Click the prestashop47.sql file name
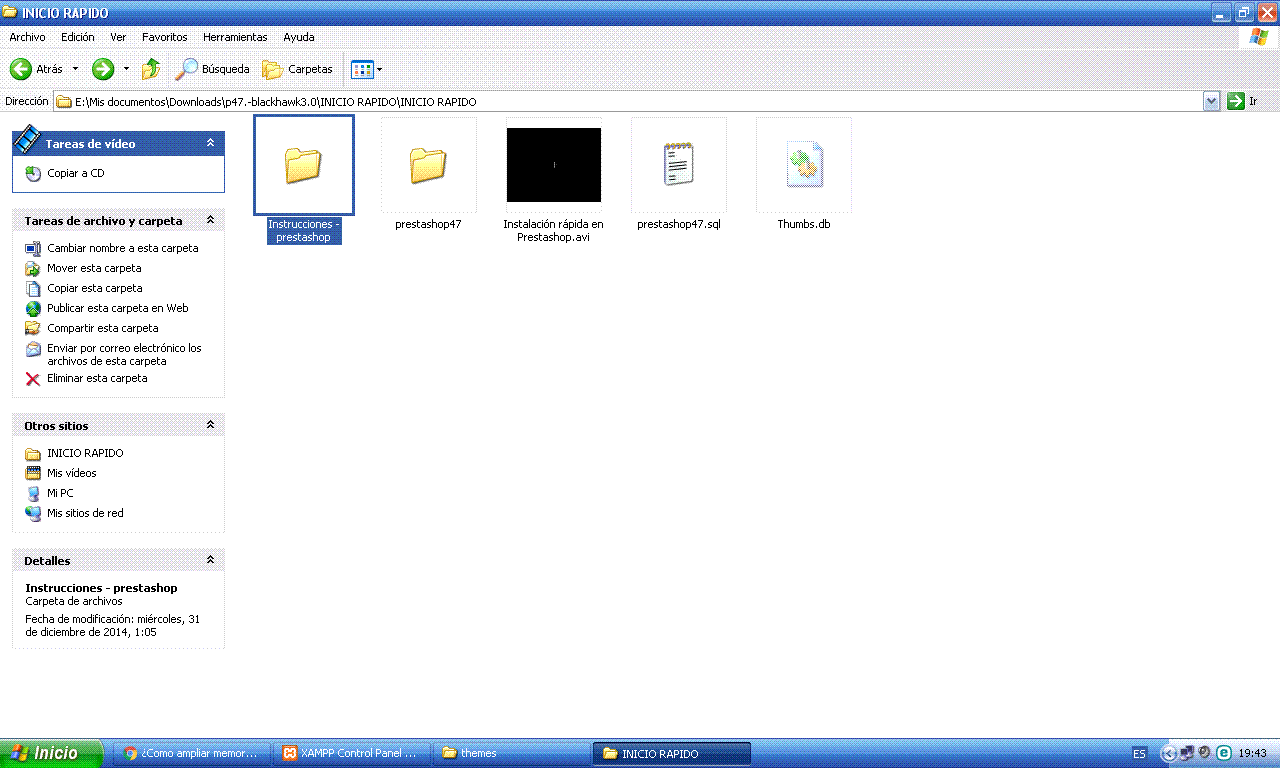The height and width of the screenshot is (768, 1280). click(679, 224)
